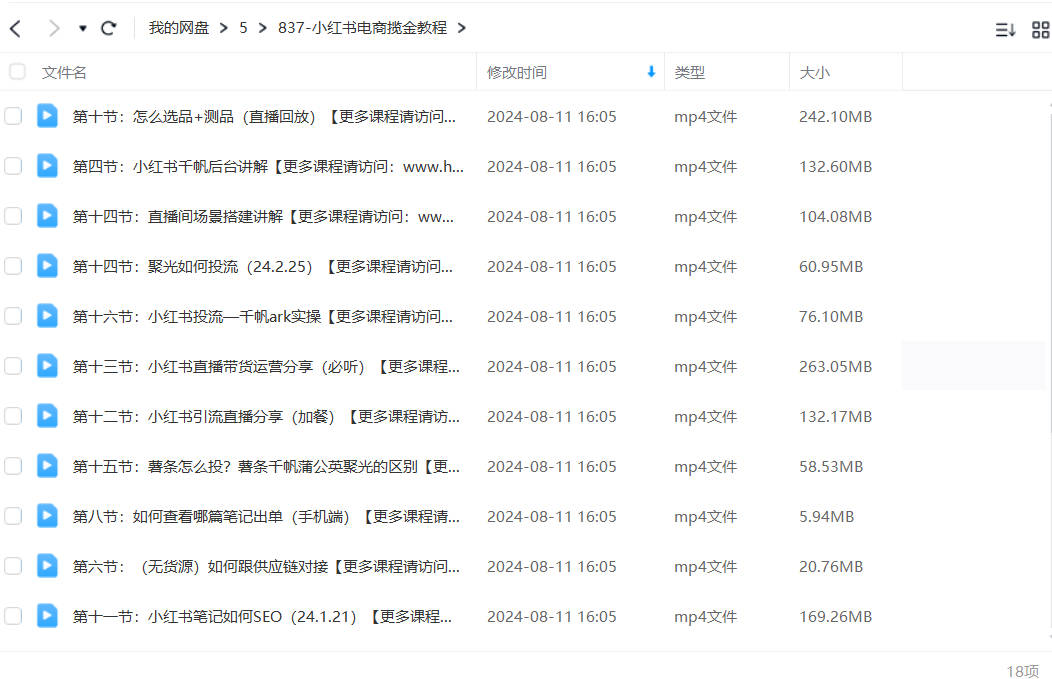Sort by 文件名 column header
The image size is (1052, 679).
click(x=64, y=72)
